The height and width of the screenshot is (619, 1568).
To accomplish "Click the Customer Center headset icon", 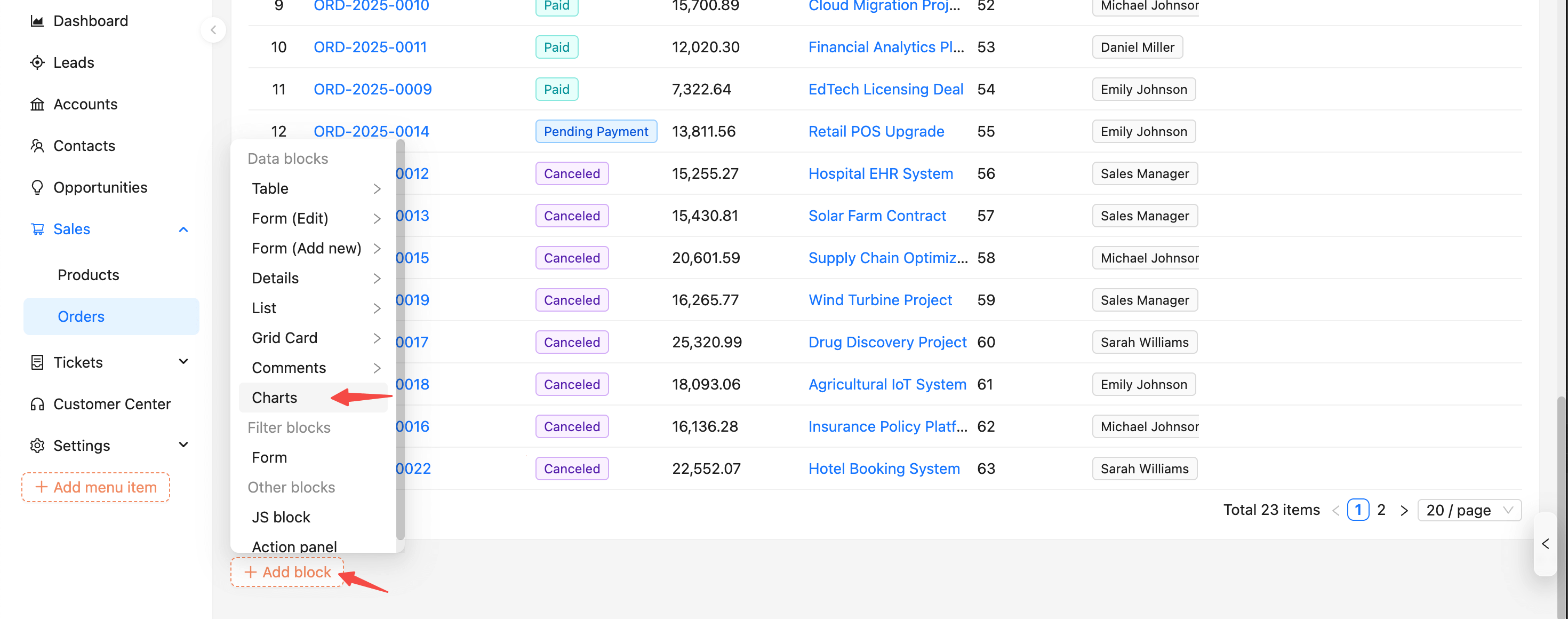I will tap(37, 404).
